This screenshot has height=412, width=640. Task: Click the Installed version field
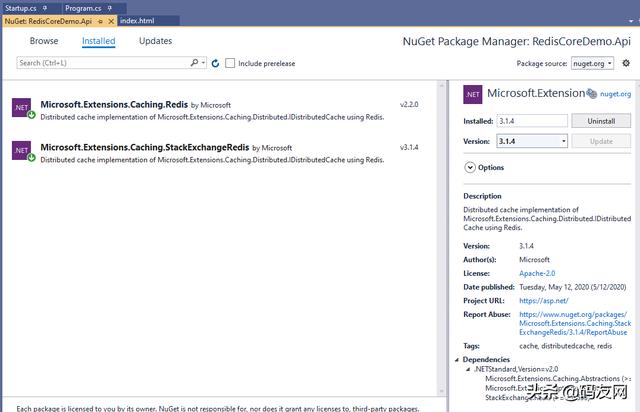click(532, 121)
